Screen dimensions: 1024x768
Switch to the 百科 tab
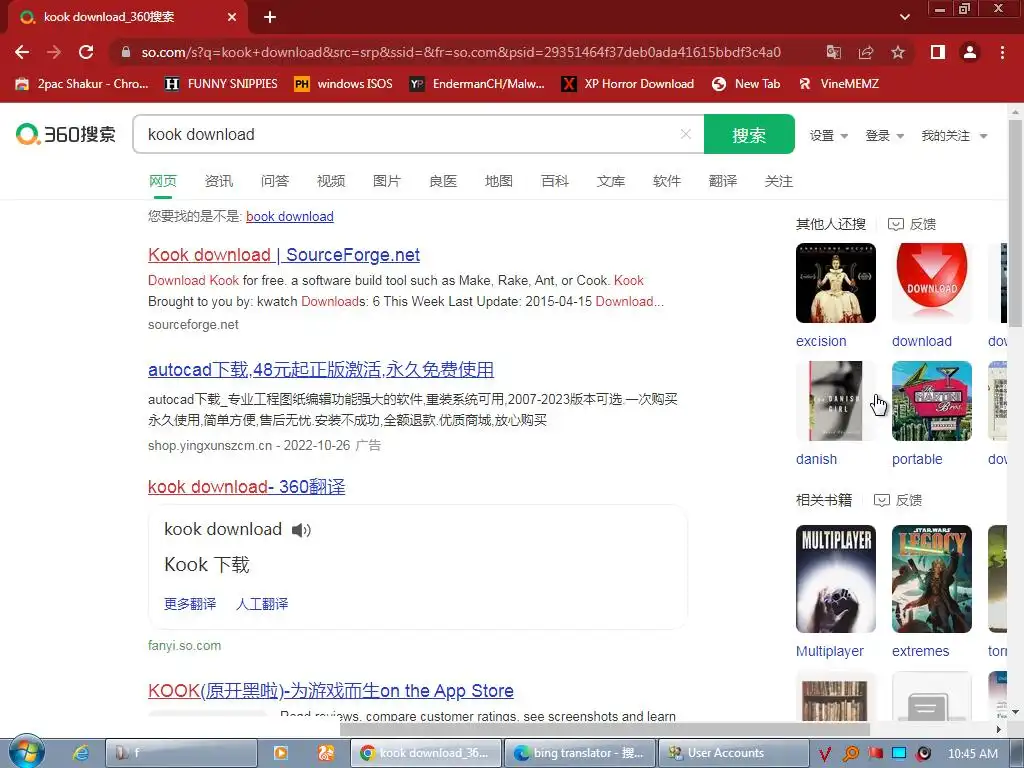tap(555, 181)
